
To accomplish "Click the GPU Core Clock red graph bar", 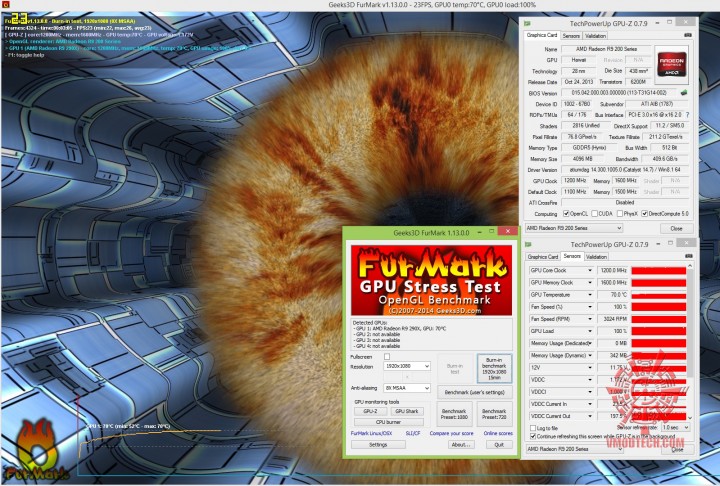I will (x=658, y=271).
